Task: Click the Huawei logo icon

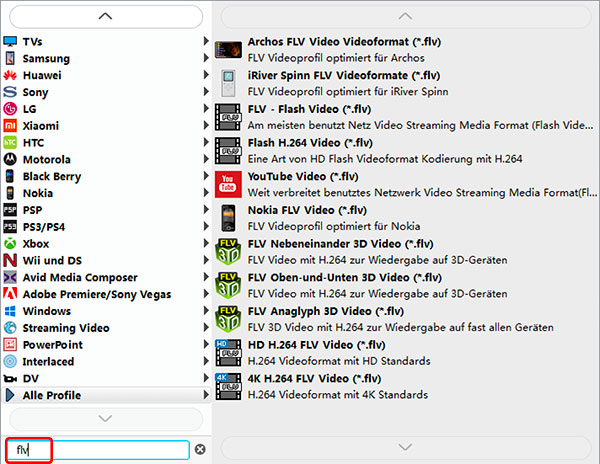Action: pos(10,75)
